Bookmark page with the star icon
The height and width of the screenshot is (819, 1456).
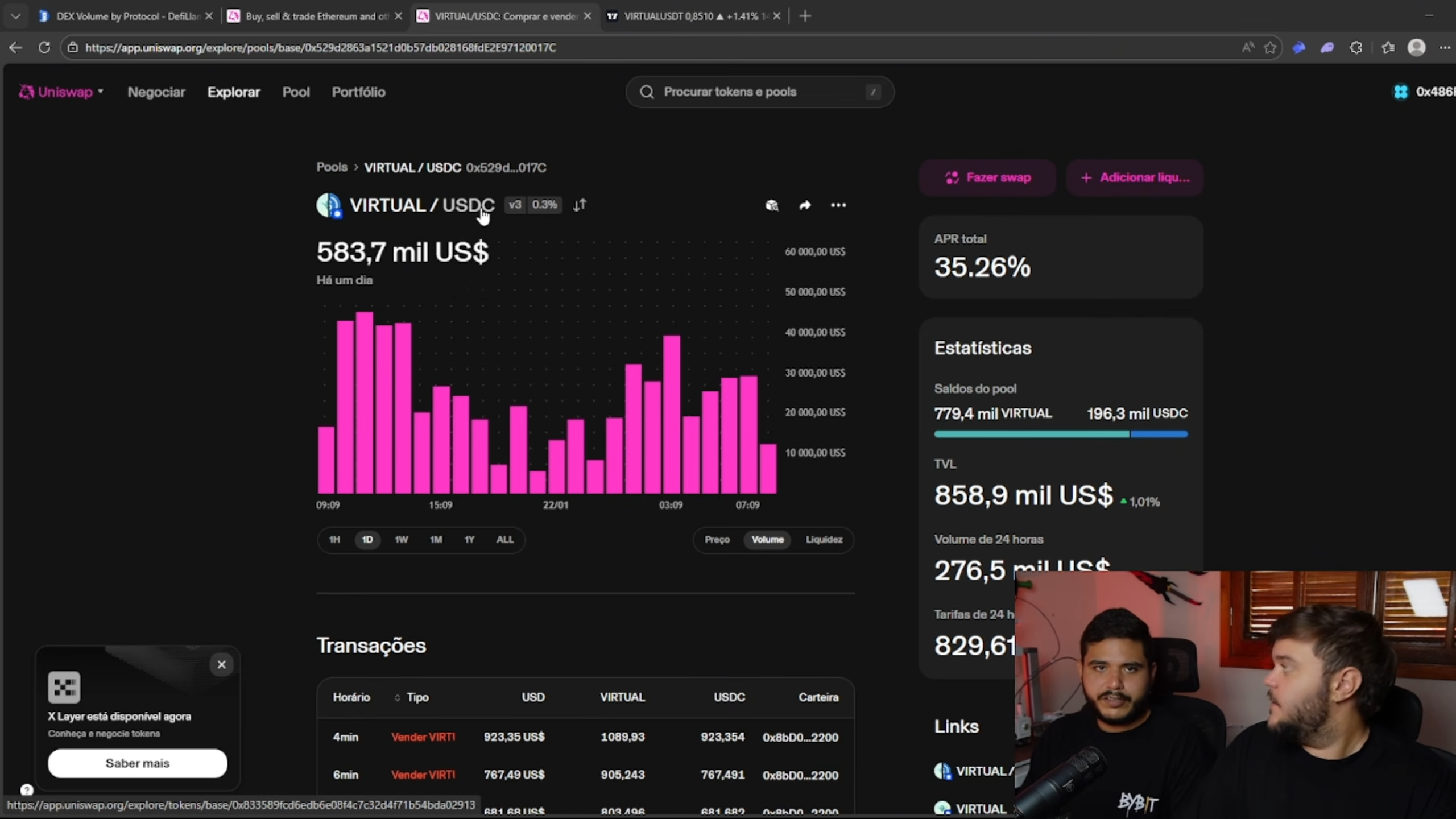pos(1270,48)
